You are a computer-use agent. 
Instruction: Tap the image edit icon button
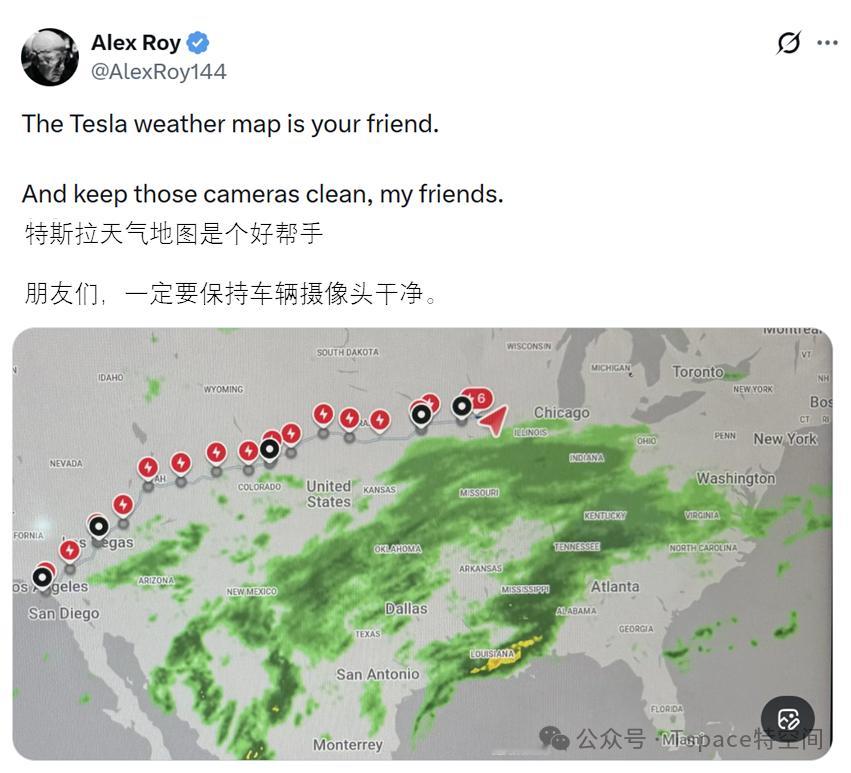788,720
